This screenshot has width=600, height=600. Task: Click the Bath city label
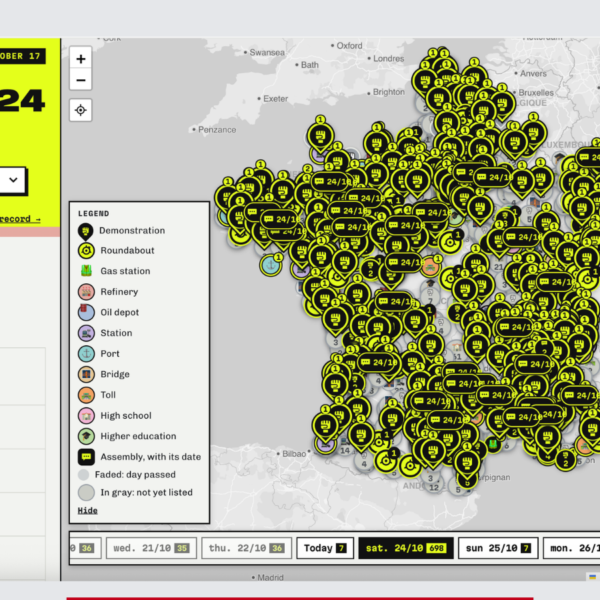click(310, 65)
